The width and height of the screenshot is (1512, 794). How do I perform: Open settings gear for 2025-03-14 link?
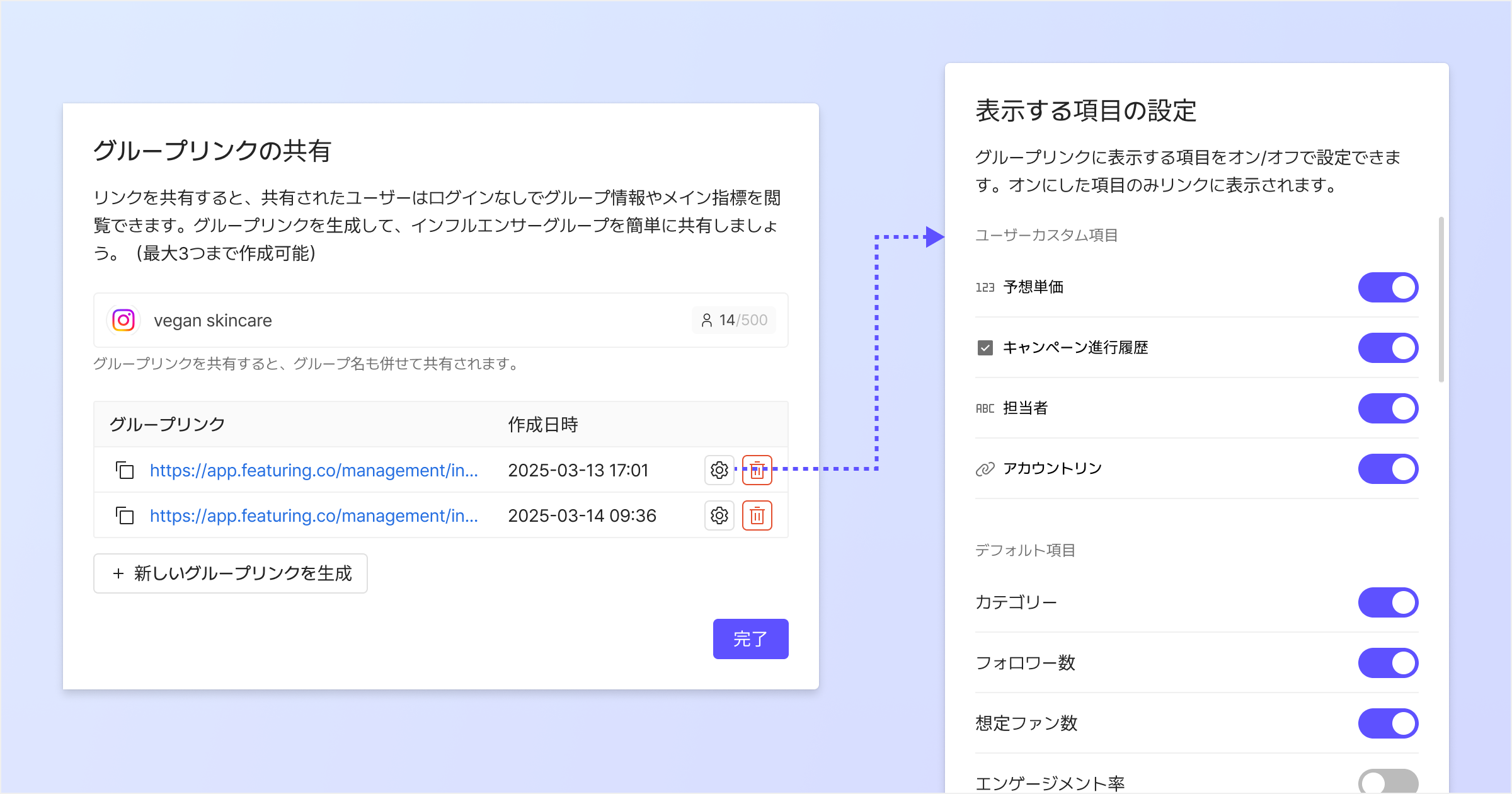pos(719,515)
